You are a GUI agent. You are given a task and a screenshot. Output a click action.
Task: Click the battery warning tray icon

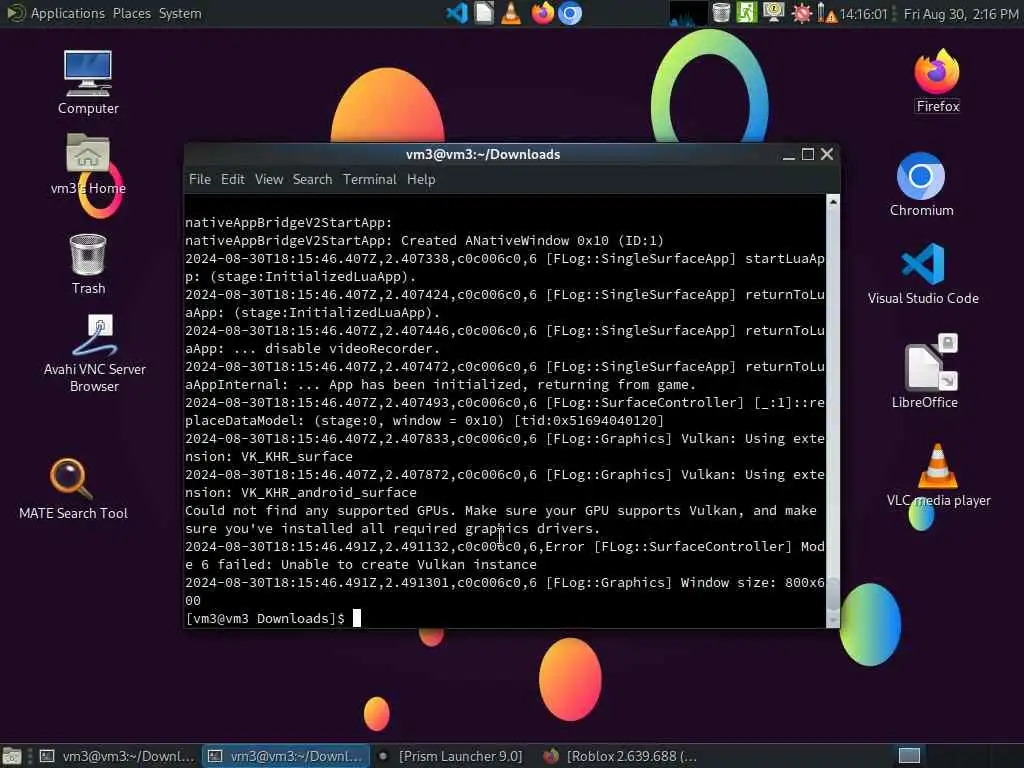(827, 13)
